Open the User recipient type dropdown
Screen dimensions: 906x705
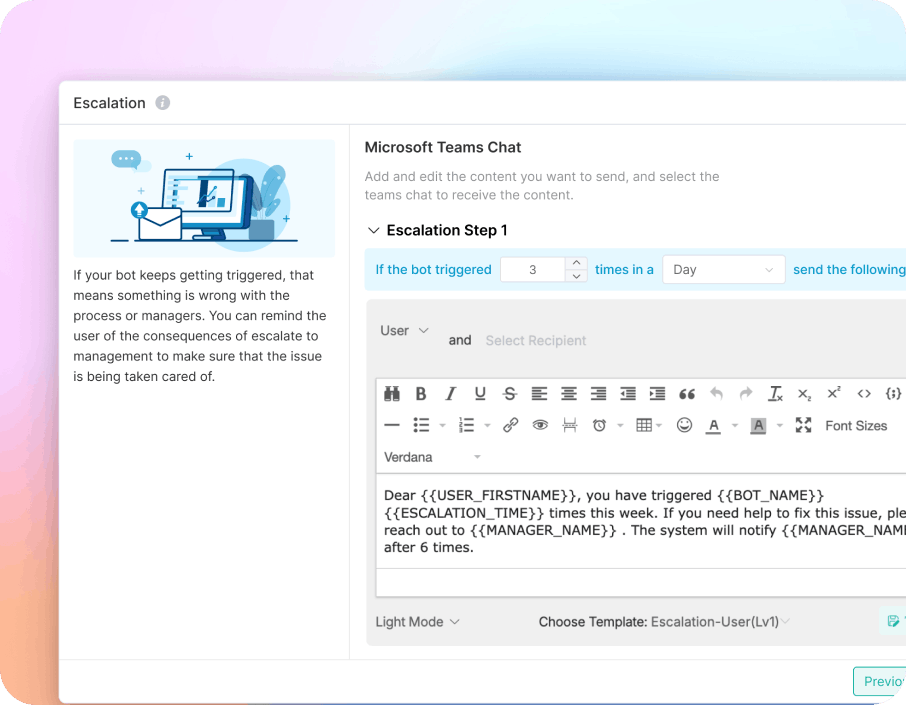point(404,331)
